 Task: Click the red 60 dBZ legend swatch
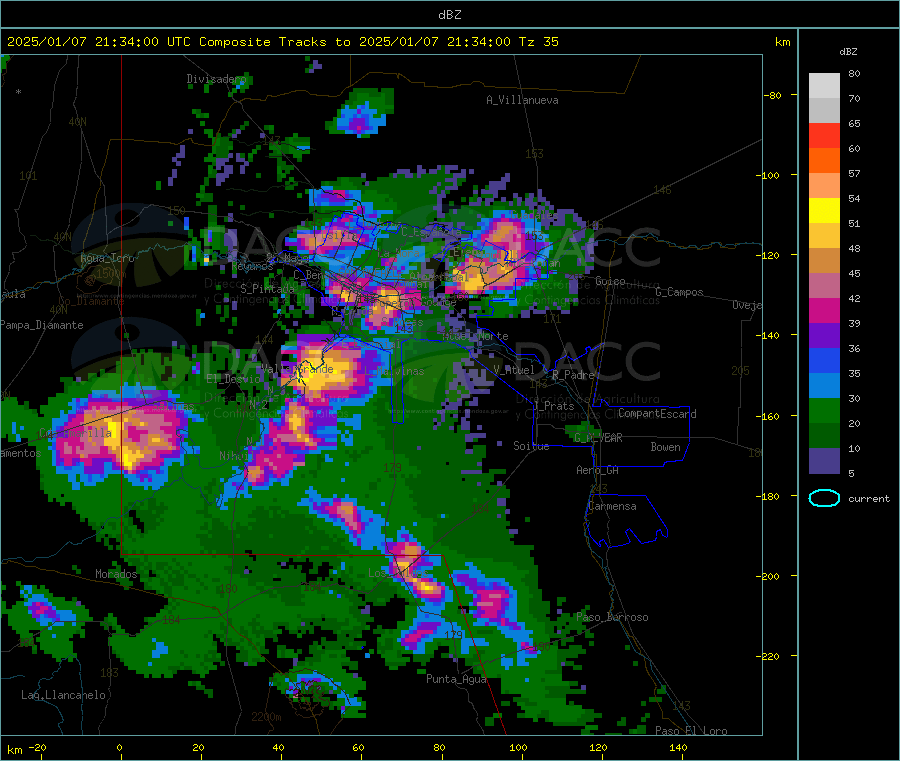824,135
